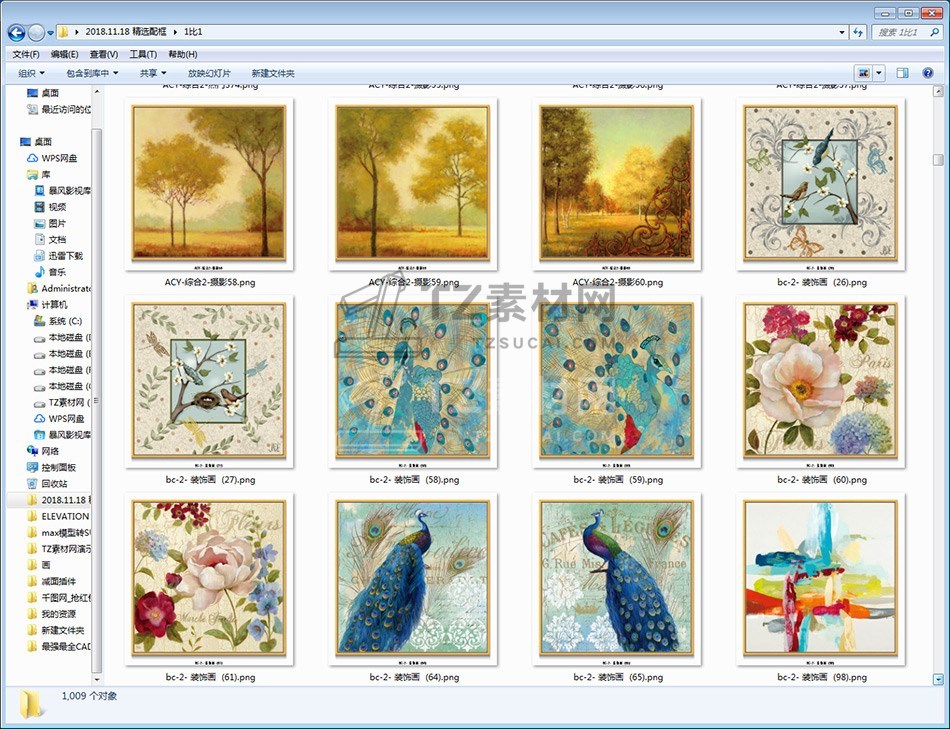Click the 放映幻灯片 button
Viewport: 950px width, 729px height.
[x=209, y=73]
